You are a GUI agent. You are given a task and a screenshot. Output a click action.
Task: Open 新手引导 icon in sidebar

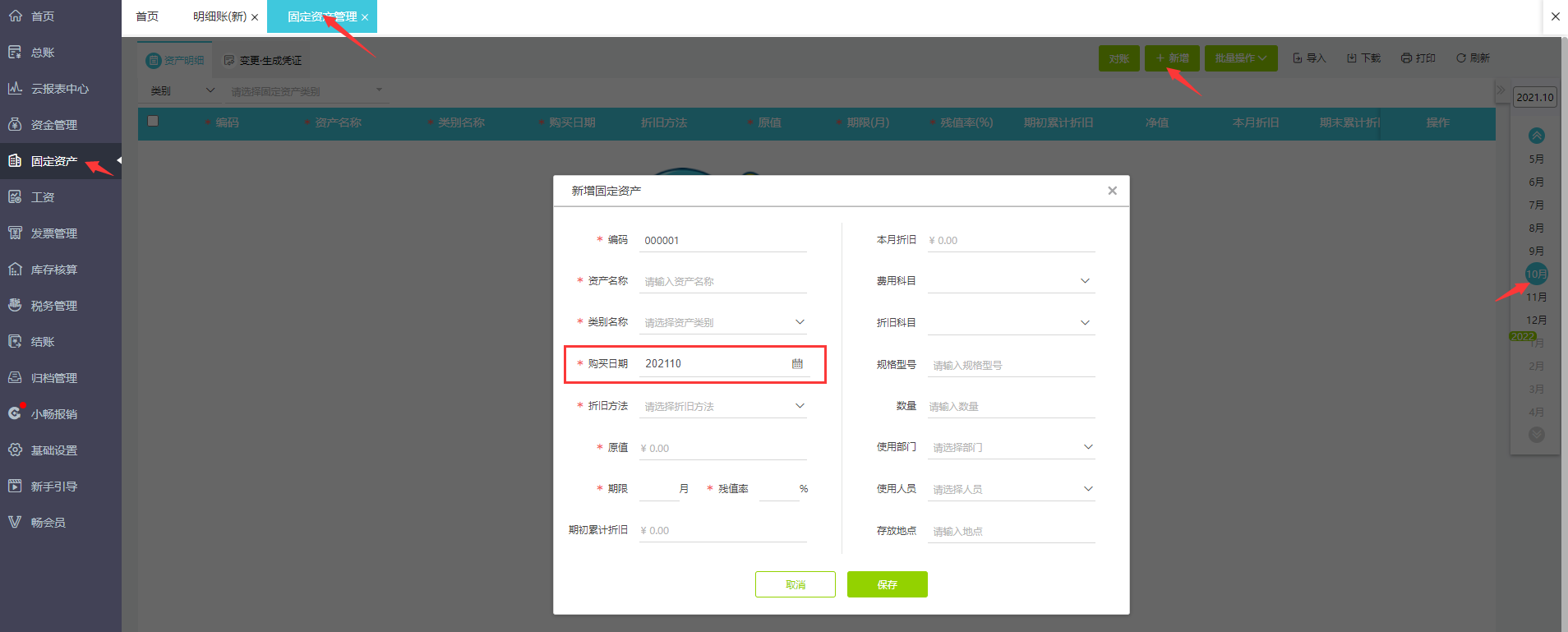pos(15,487)
